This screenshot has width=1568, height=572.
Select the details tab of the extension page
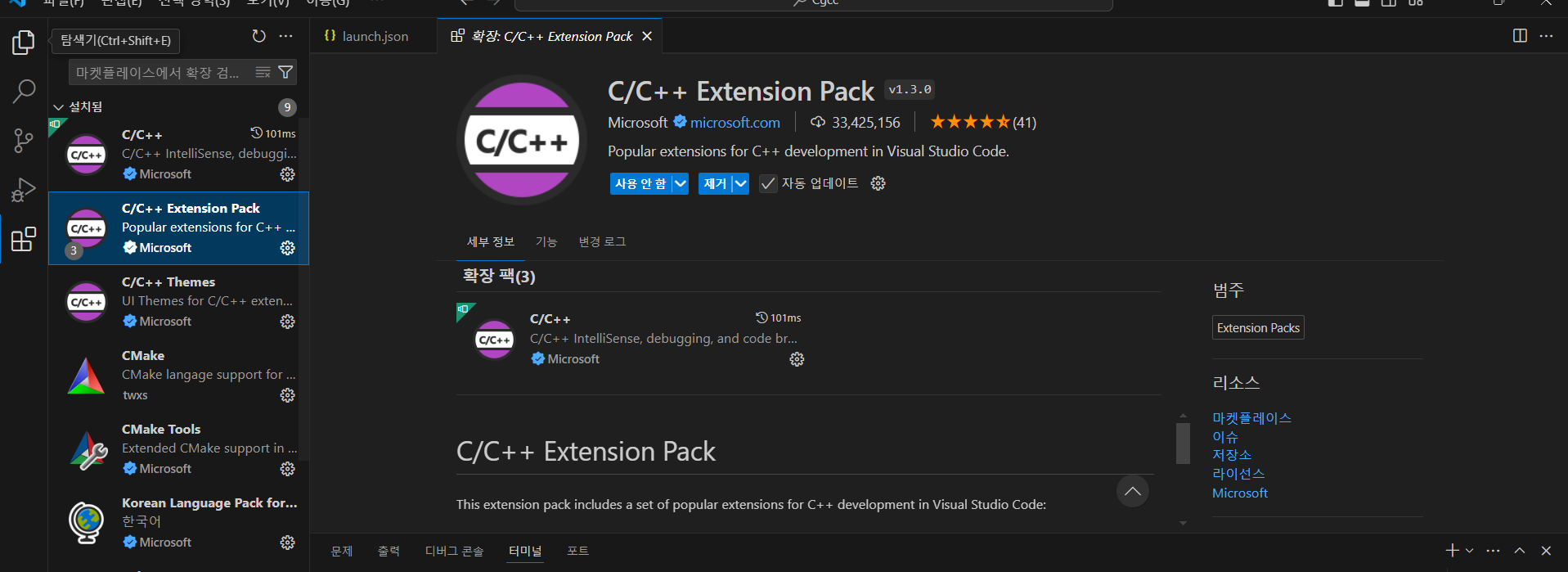click(491, 241)
